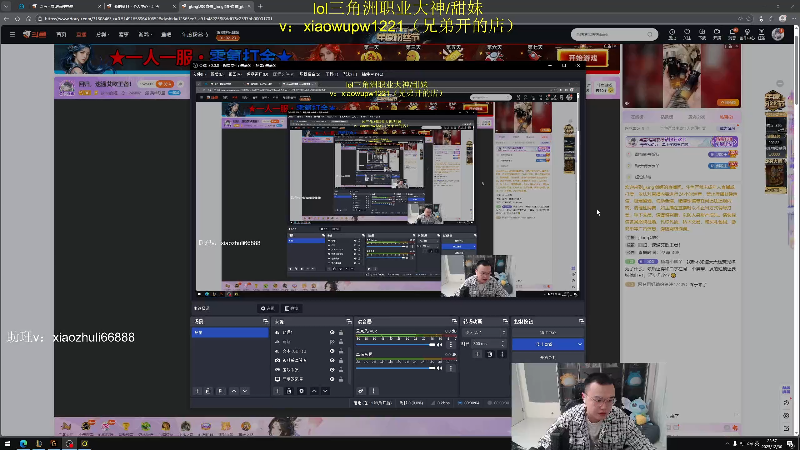Screen dimensions: 800x450
Task: Remove selected scene with Scenes dock trash icon
Action: click(x=208, y=391)
